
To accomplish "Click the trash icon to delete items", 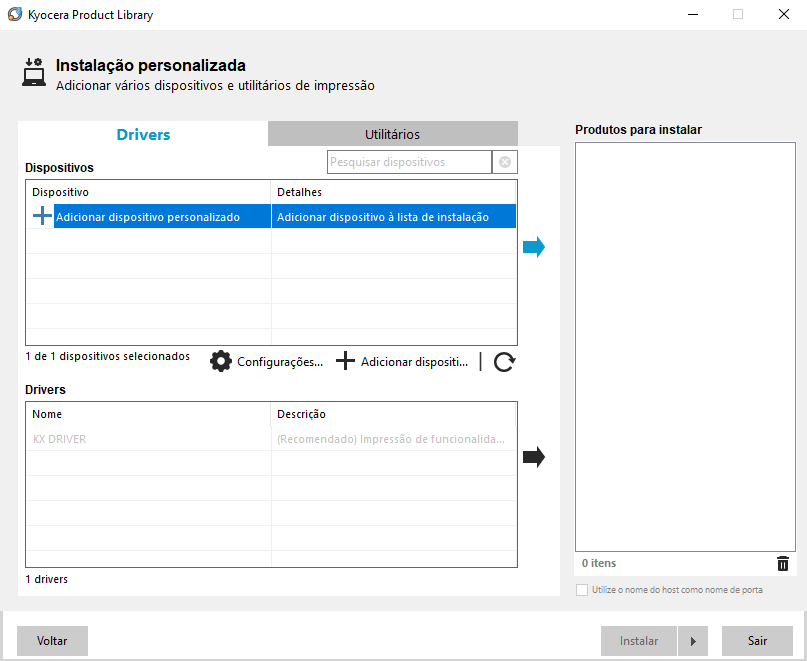I will [x=782, y=564].
